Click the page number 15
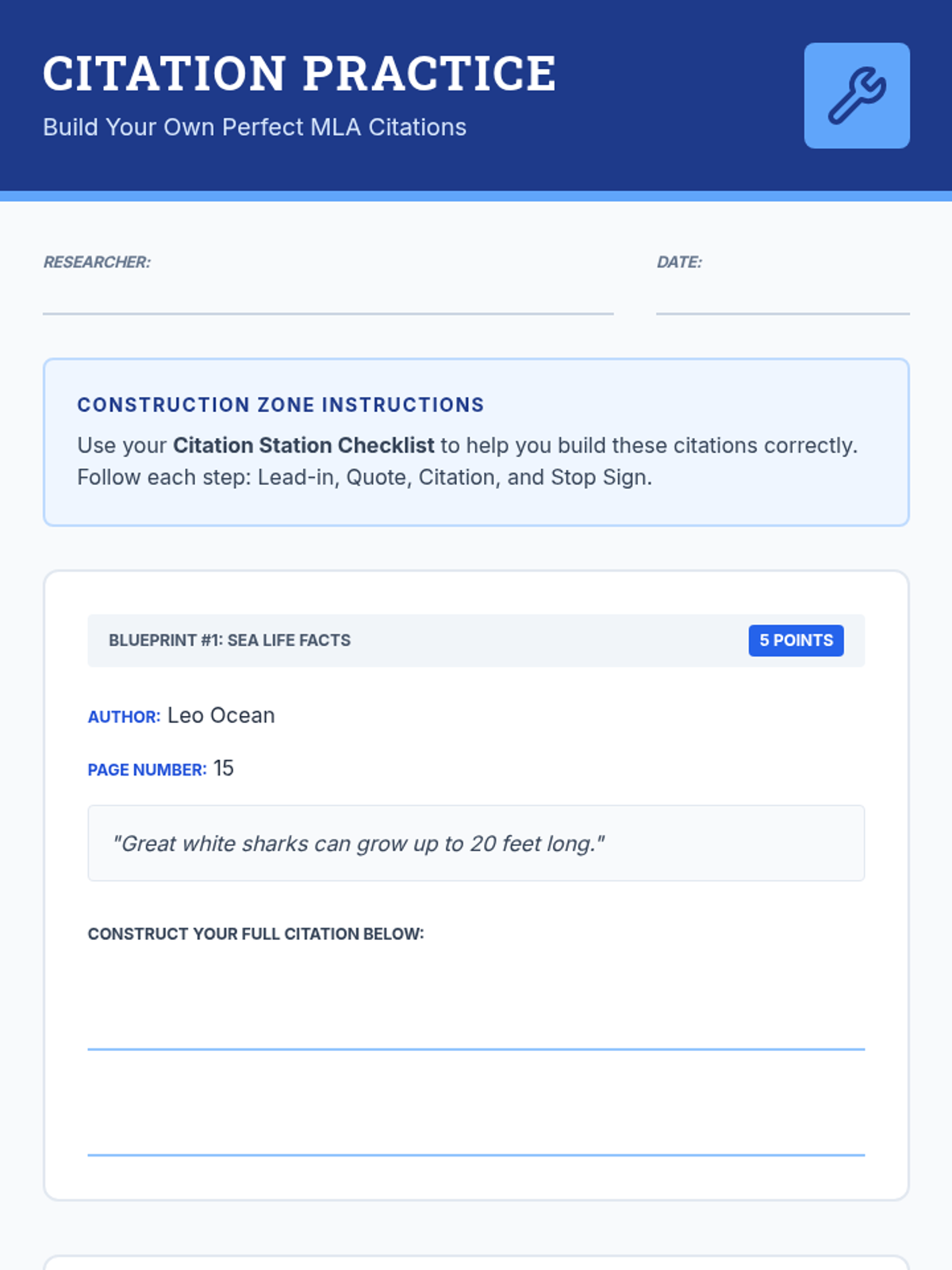The image size is (952, 1270). (223, 768)
